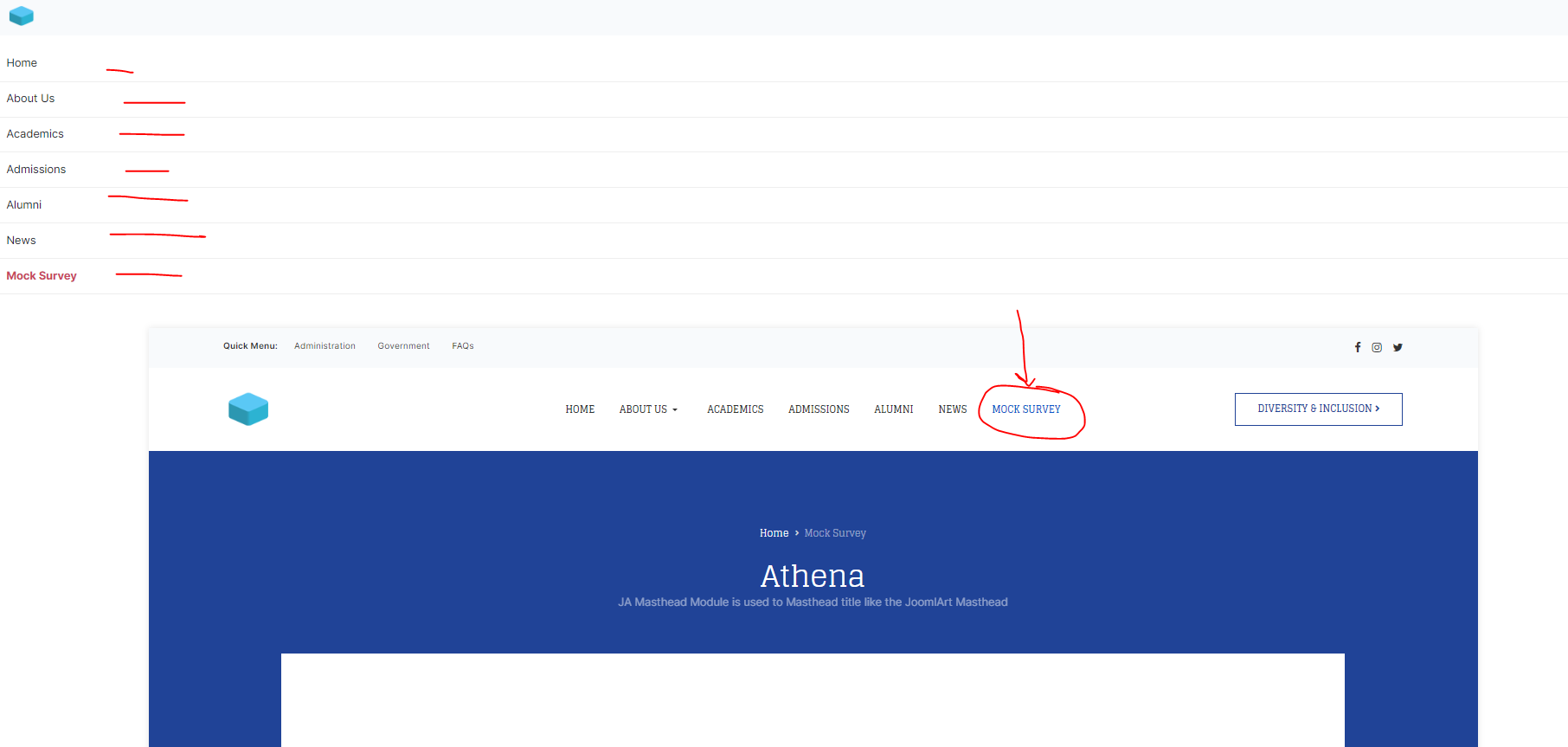Click the blue cube logo at top-left

pos(21,16)
